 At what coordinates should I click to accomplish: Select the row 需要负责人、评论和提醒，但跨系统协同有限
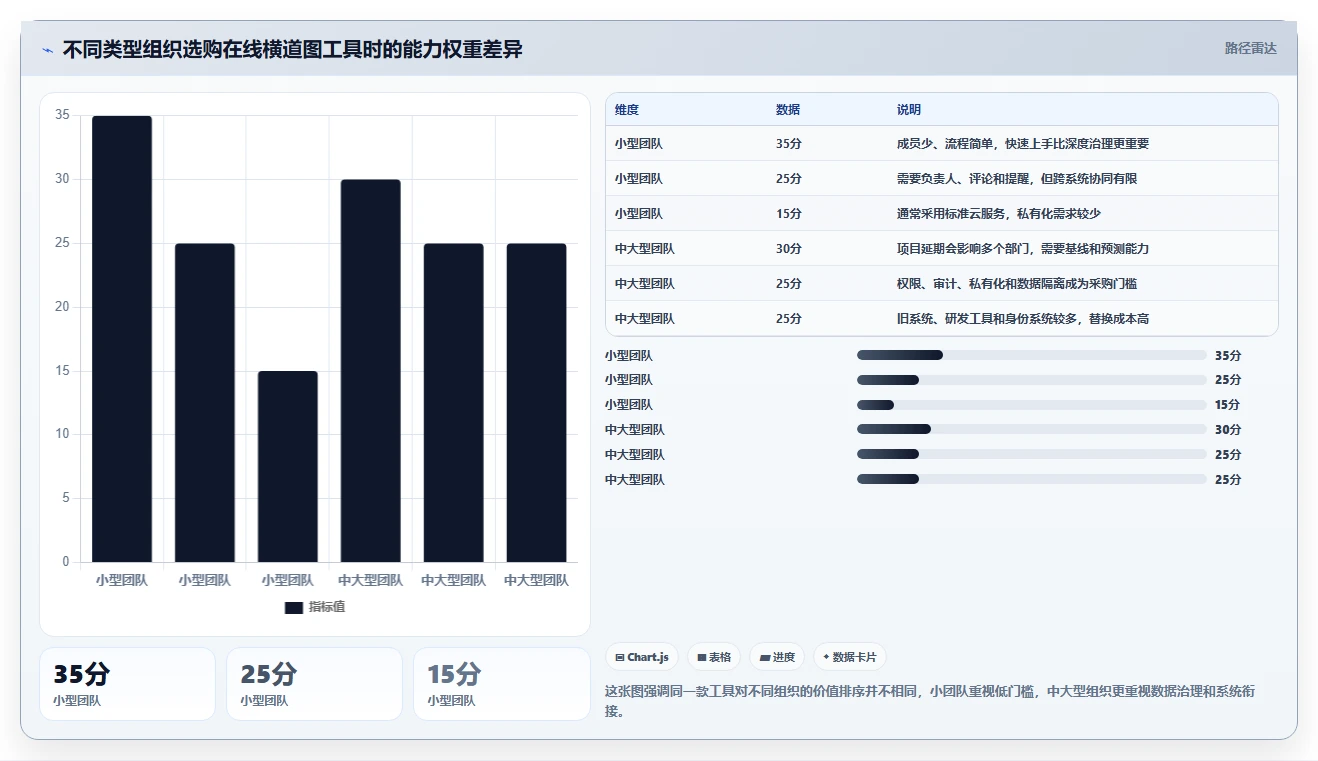point(942,178)
